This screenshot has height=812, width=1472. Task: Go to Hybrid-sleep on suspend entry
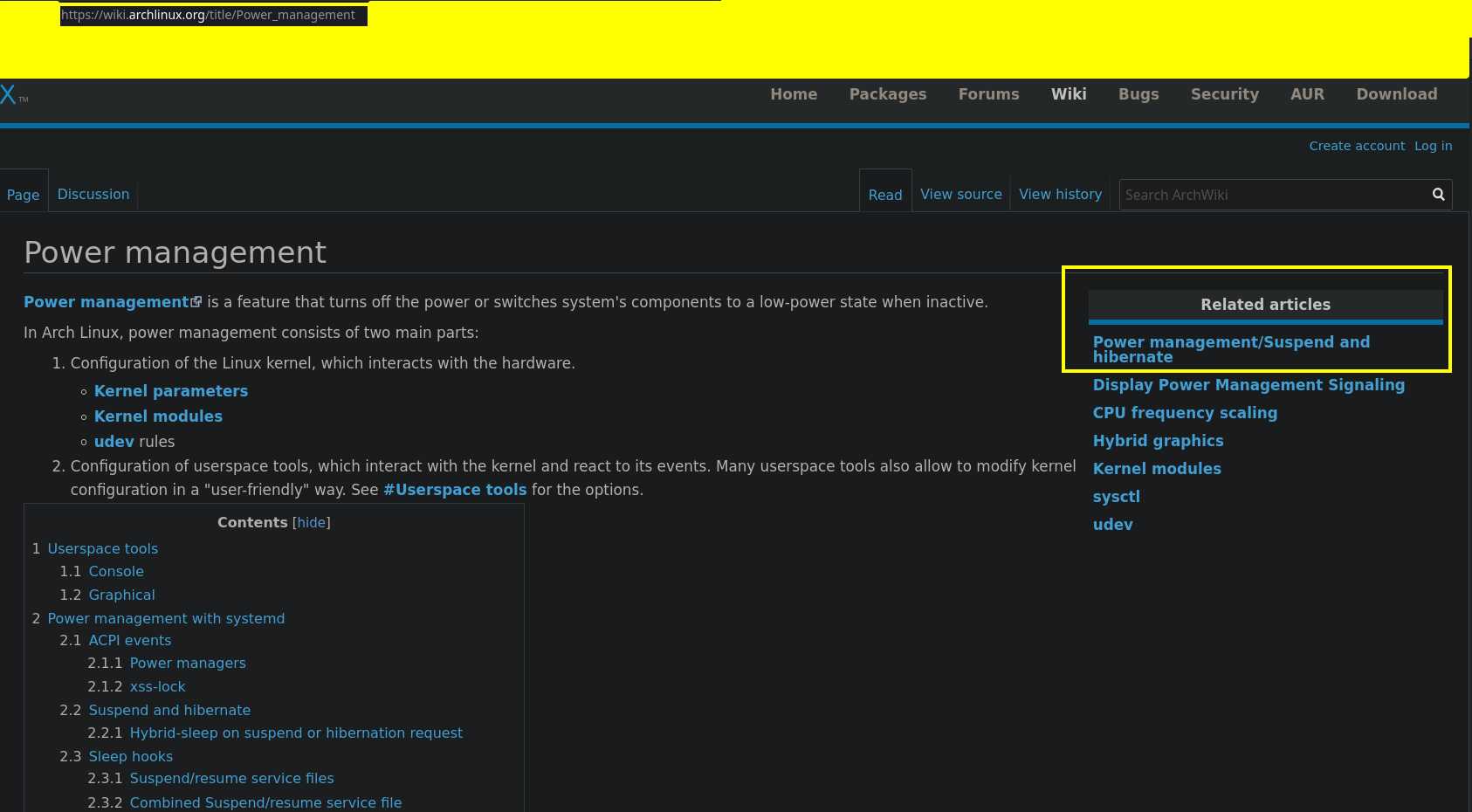tap(296, 733)
